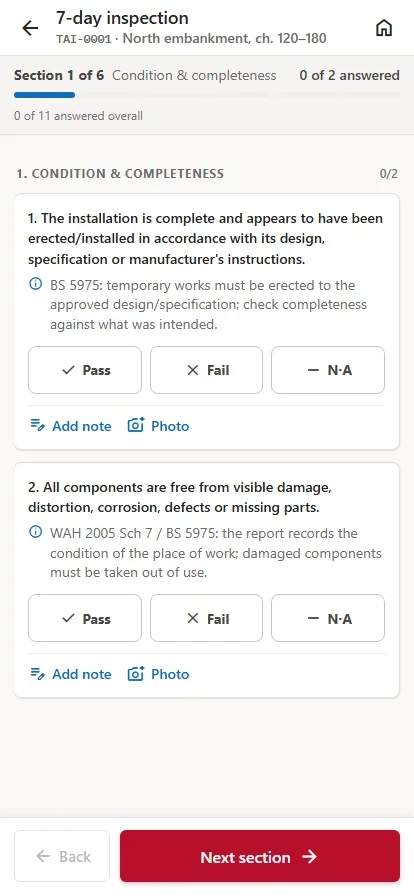
Task: Click the info icon beside the BS 5975 guidance
Action: pyautogui.click(x=35, y=285)
